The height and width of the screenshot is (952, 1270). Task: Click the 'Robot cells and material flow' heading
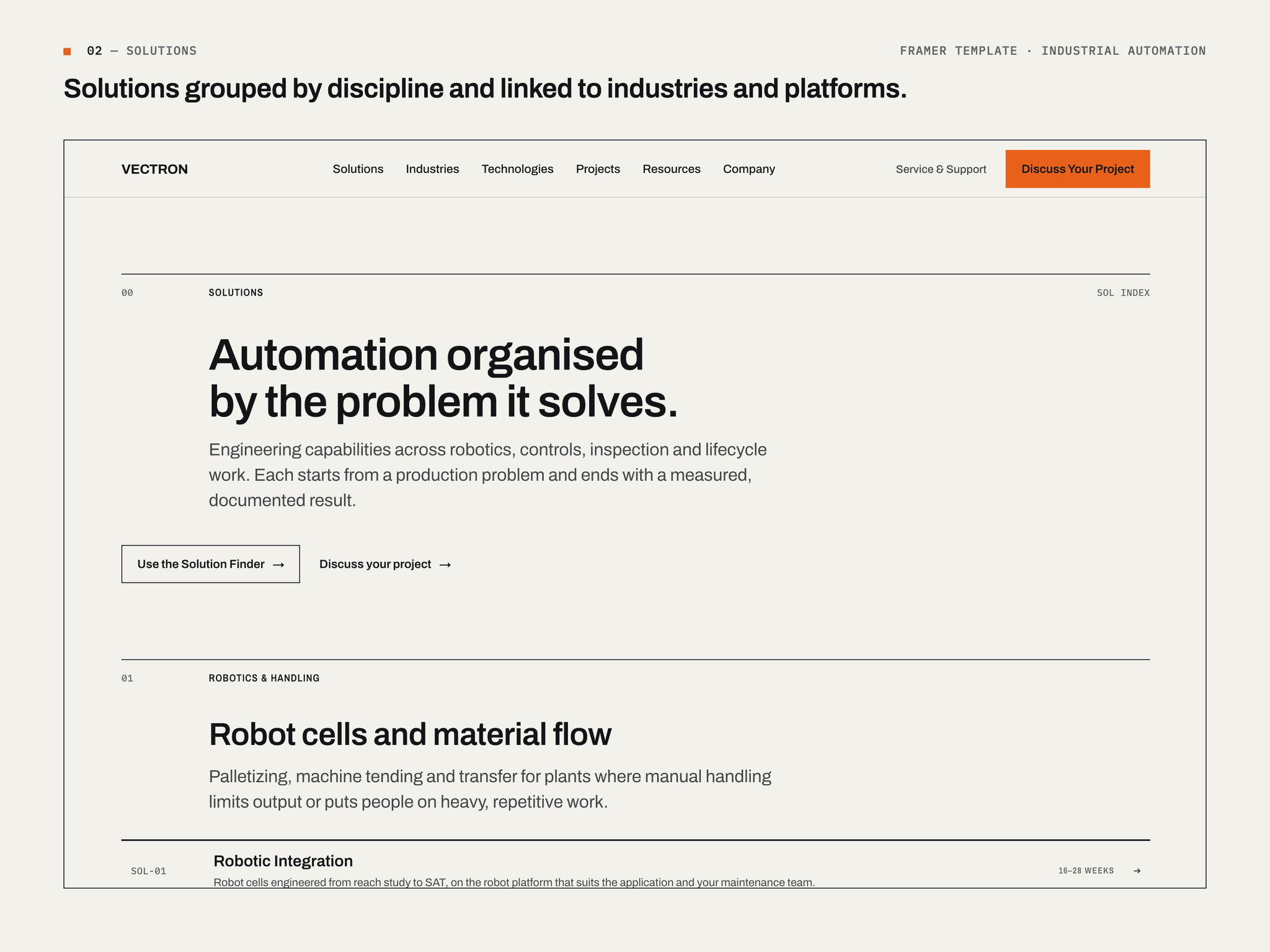(410, 734)
